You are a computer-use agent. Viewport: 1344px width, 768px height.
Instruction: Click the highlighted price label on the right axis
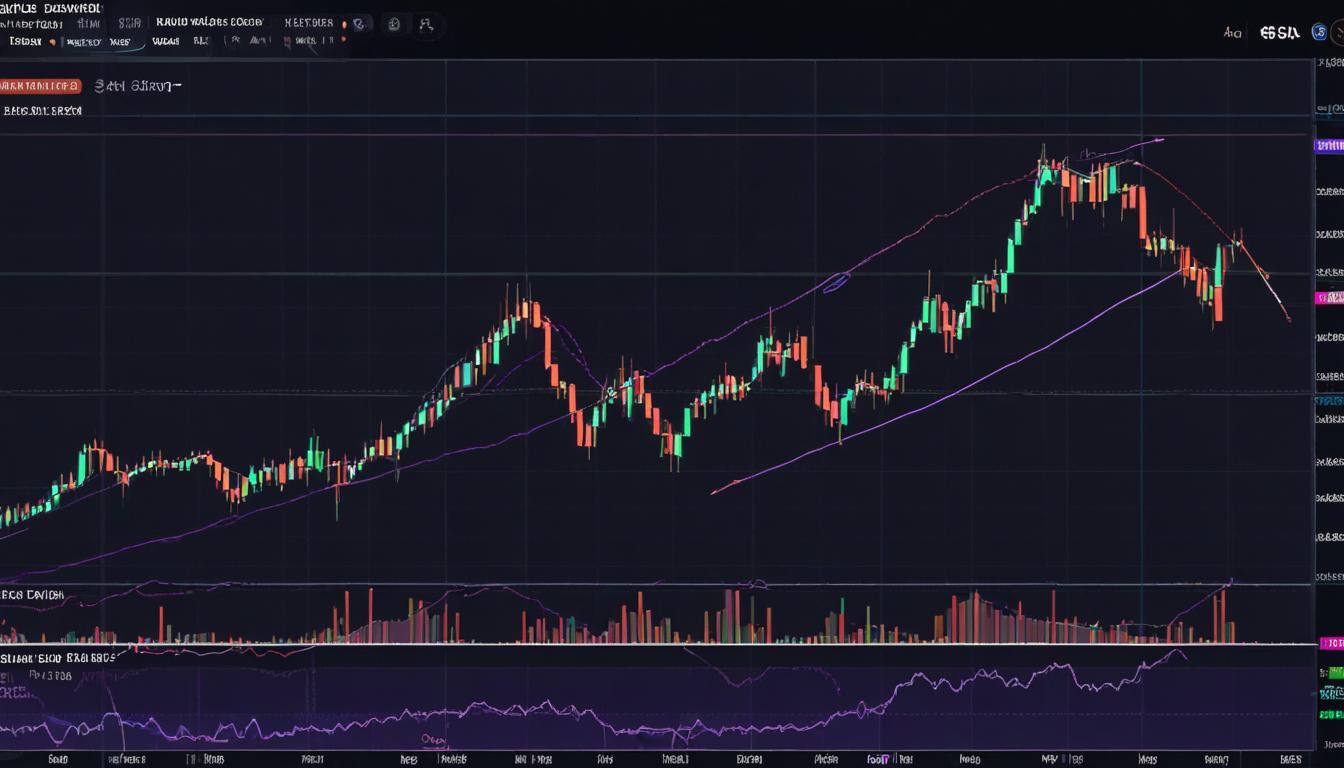point(1328,144)
